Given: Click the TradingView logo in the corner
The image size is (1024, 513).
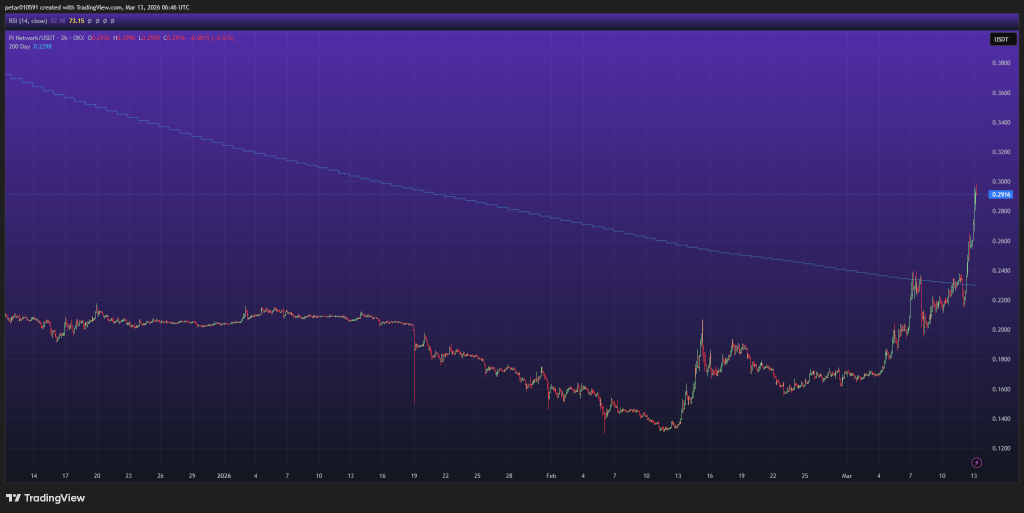Looking at the screenshot, I should 45,497.
